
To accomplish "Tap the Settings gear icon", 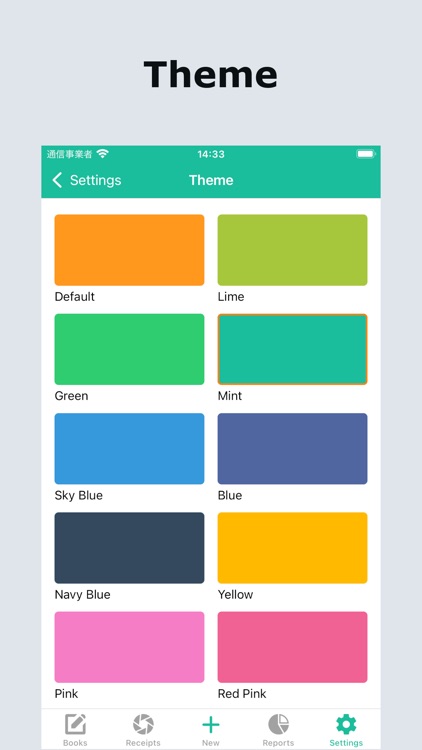I will click(346, 724).
